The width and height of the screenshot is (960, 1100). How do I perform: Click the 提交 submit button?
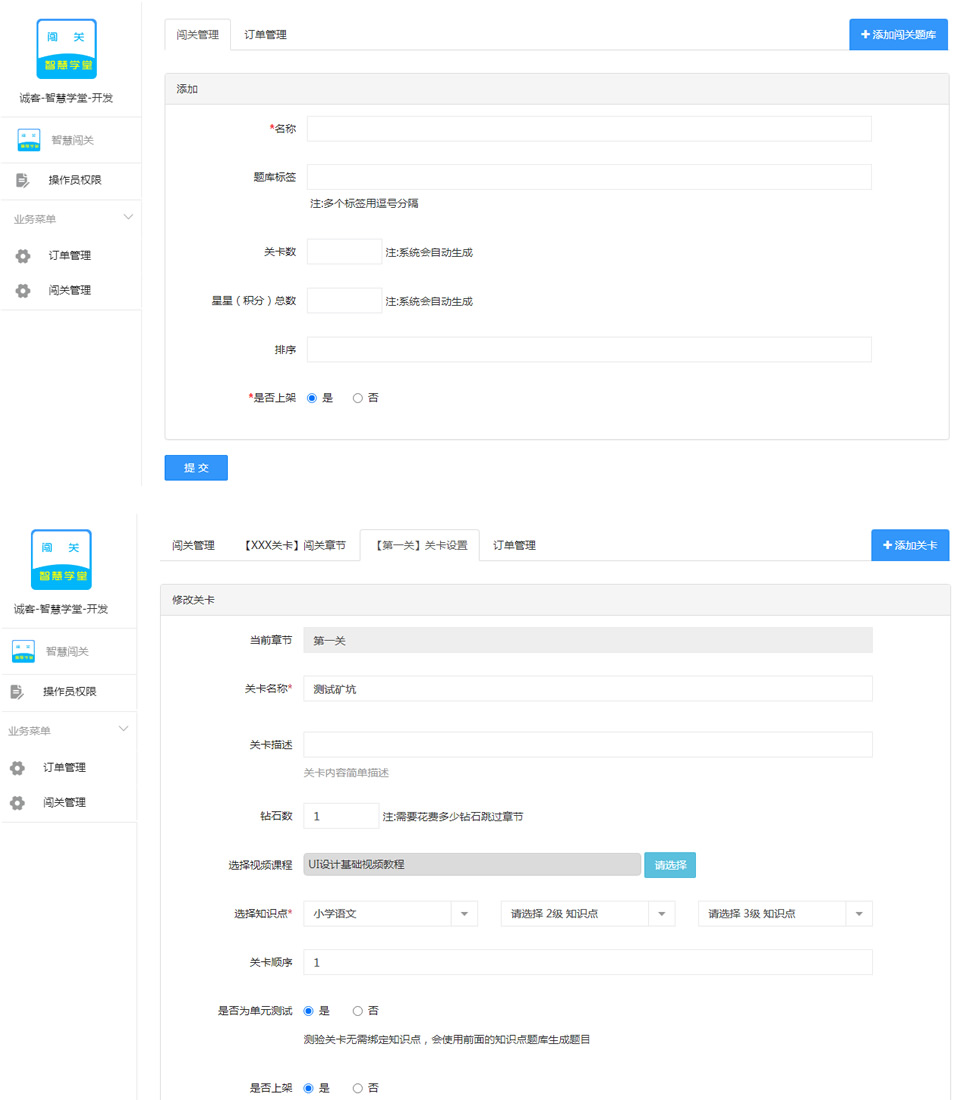pyautogui.click(x=196, y=468)
